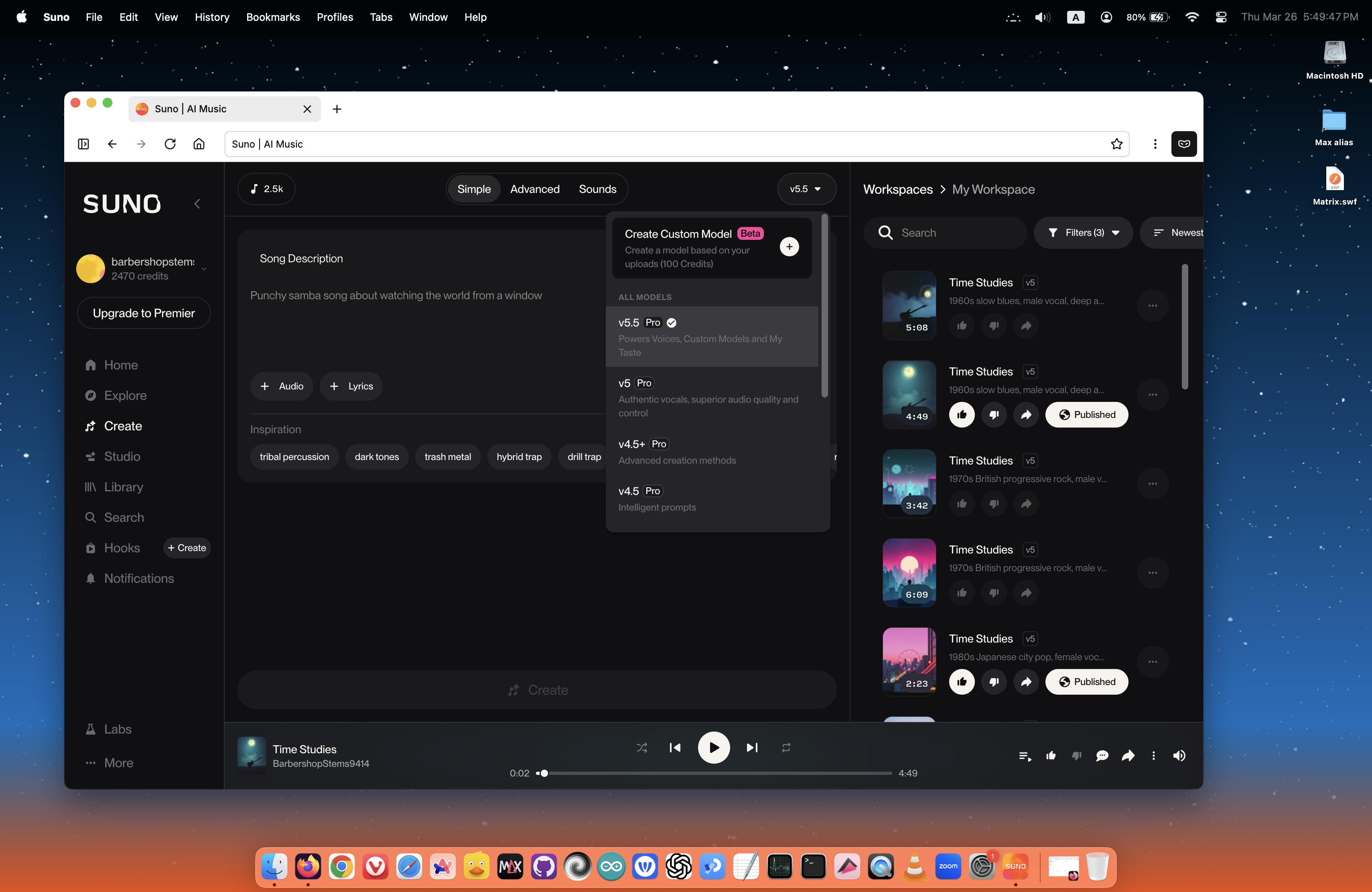The width and height of the screenshot is (1372, 892).
Task: Expand the barbershopstems account menu
Action: pos(203,268)
